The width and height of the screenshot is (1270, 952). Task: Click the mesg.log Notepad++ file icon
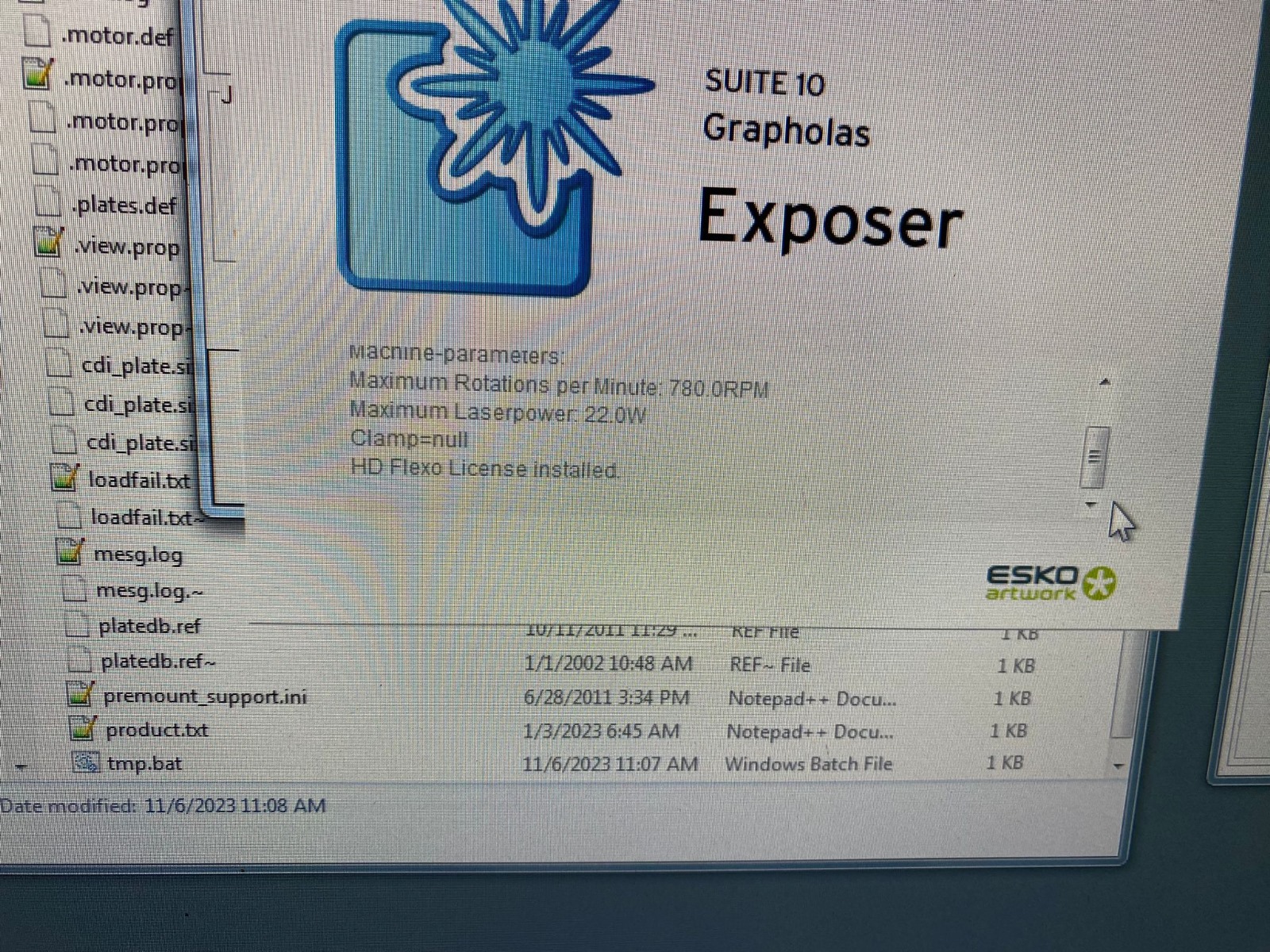[x=71, y=552]
